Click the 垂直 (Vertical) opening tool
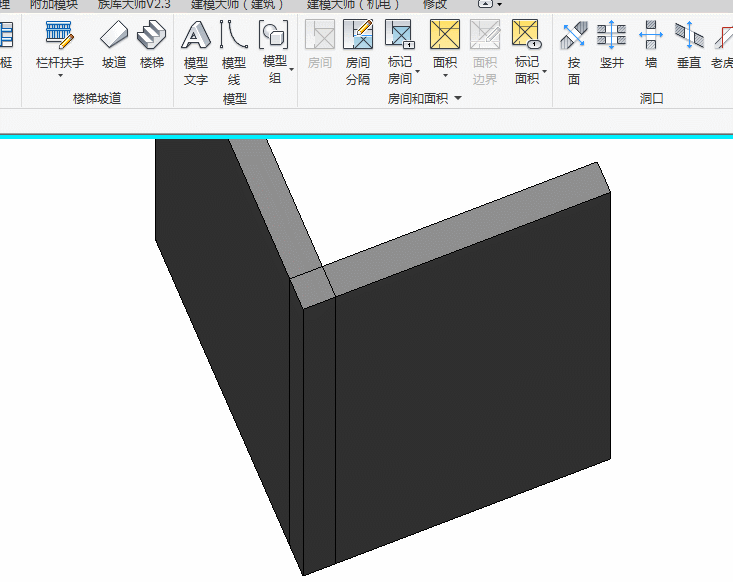The image size is (733, 582). pyautogui.click(x=688, y=37)
